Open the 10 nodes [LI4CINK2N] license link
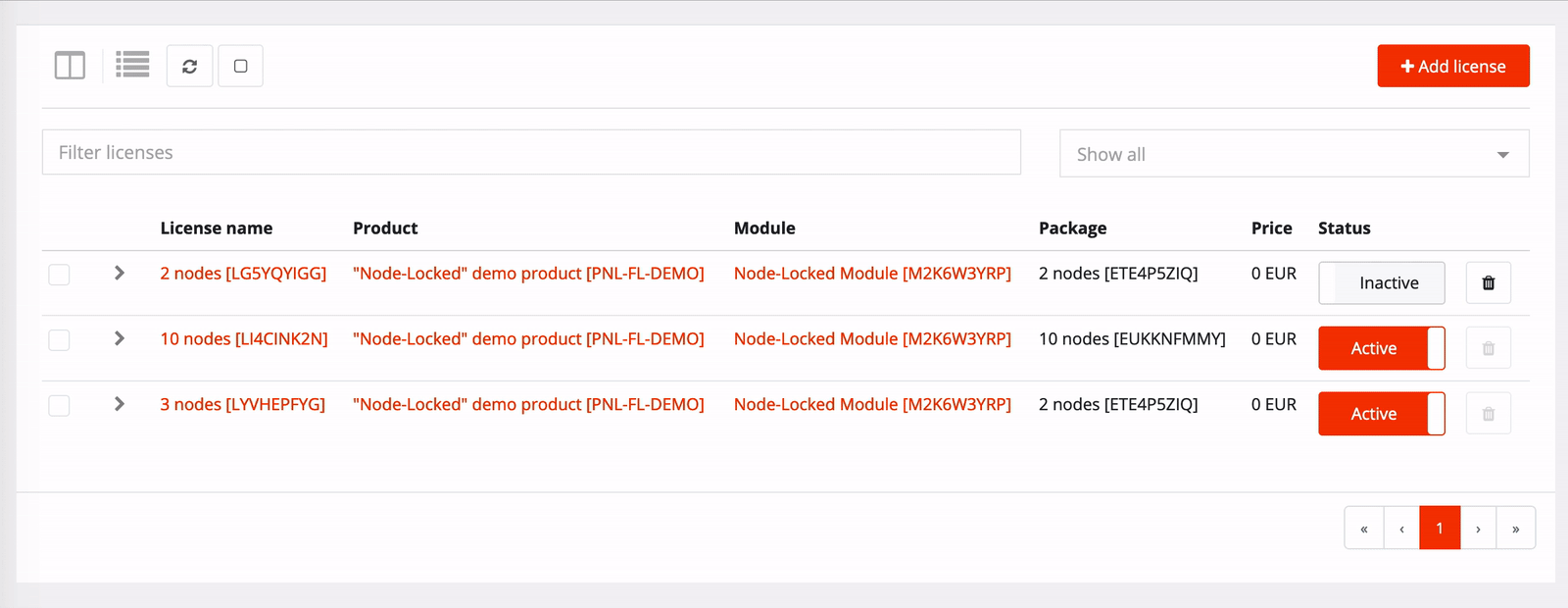This screenshot has height=608, width=1568. pyautogui.click(x=244, y=338)
